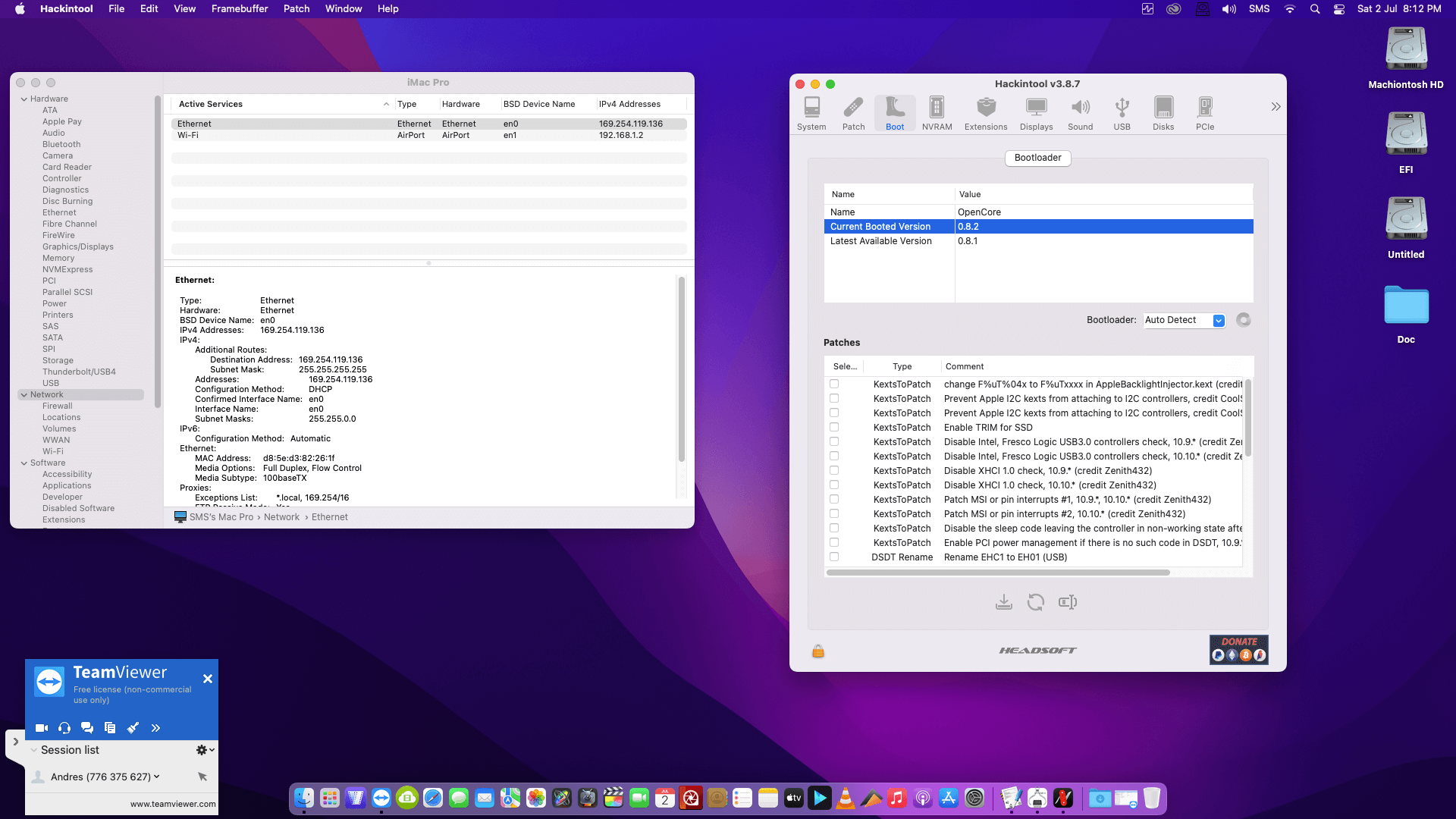Click the Wi-Fi status icon in menu bar

pyautogui.click(x=1290, y=9)
